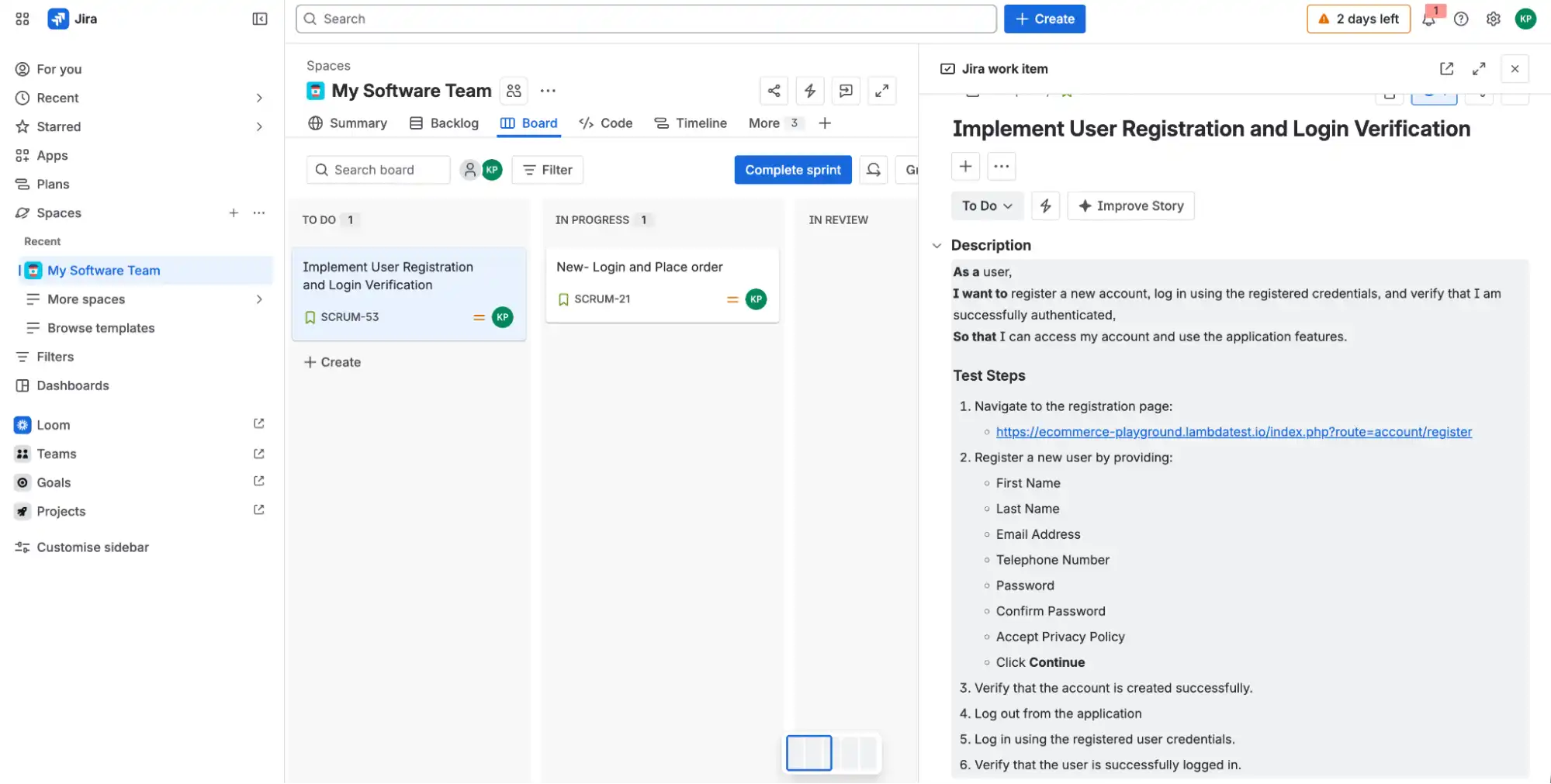This screenshot has height=784, width=1551.
Task: Expand the Starred submenu chevron
Action: coord(259,126)
